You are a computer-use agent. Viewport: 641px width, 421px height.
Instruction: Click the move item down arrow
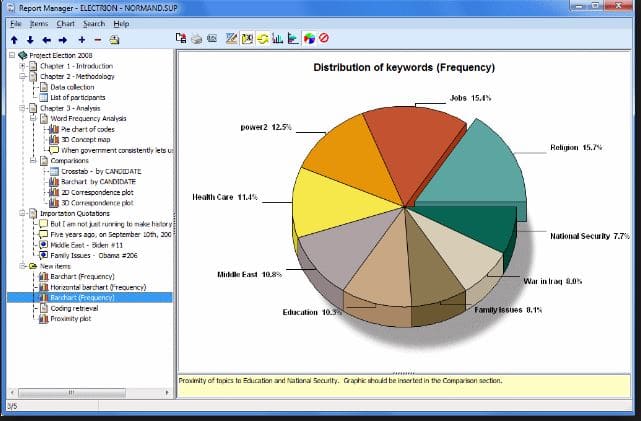pyautogui.click(x=30, y=40)
